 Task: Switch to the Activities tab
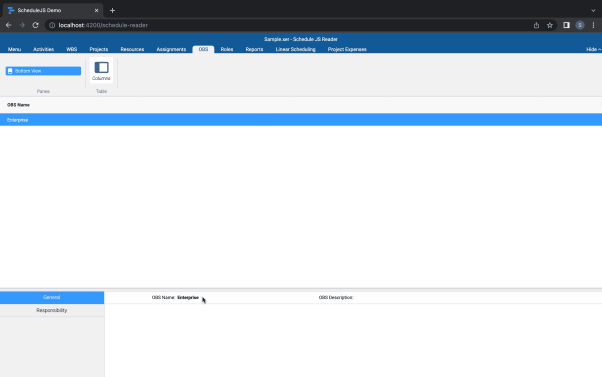tap(43, 49)
